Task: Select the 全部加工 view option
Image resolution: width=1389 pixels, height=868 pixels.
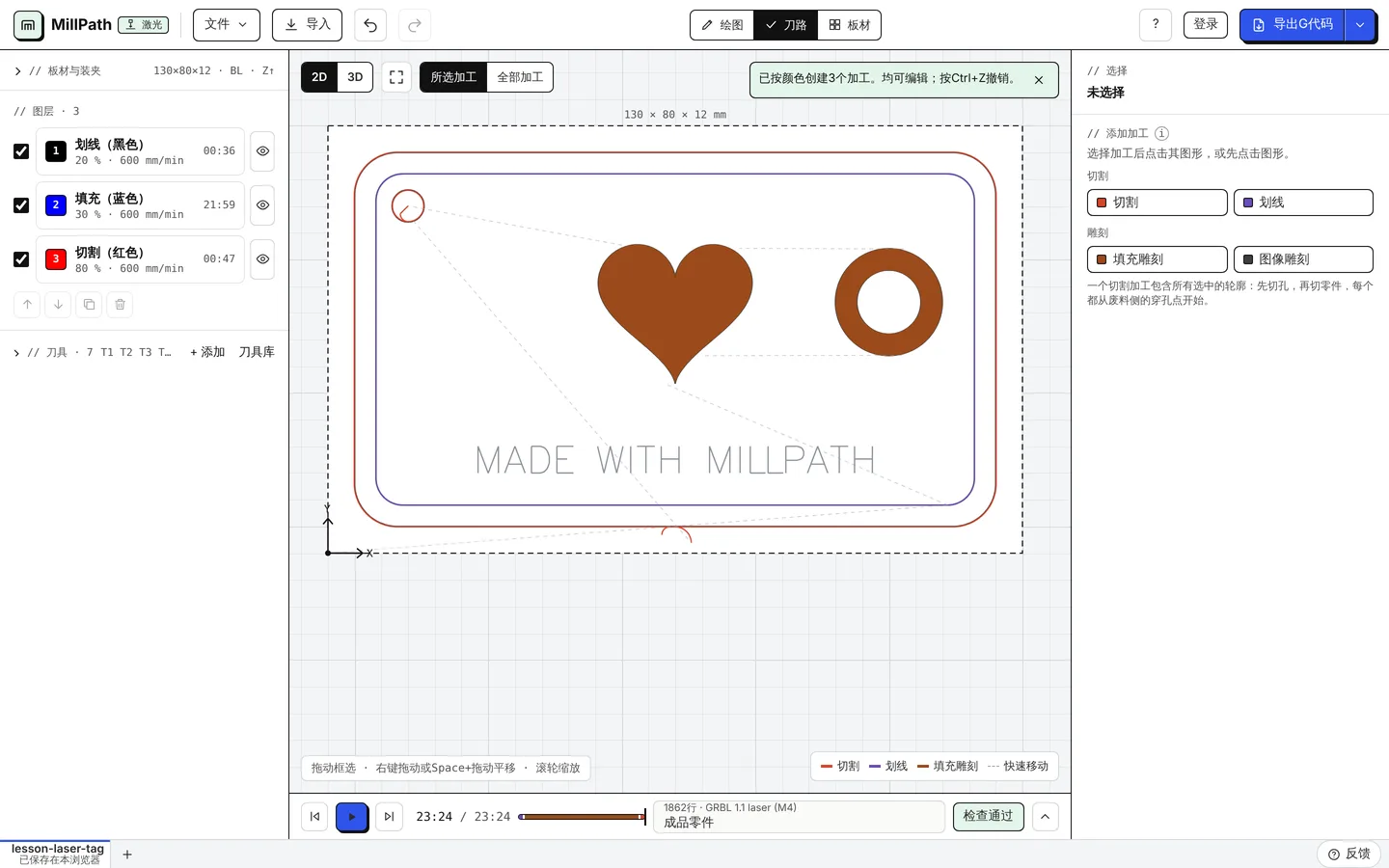Action: point(520,77)
